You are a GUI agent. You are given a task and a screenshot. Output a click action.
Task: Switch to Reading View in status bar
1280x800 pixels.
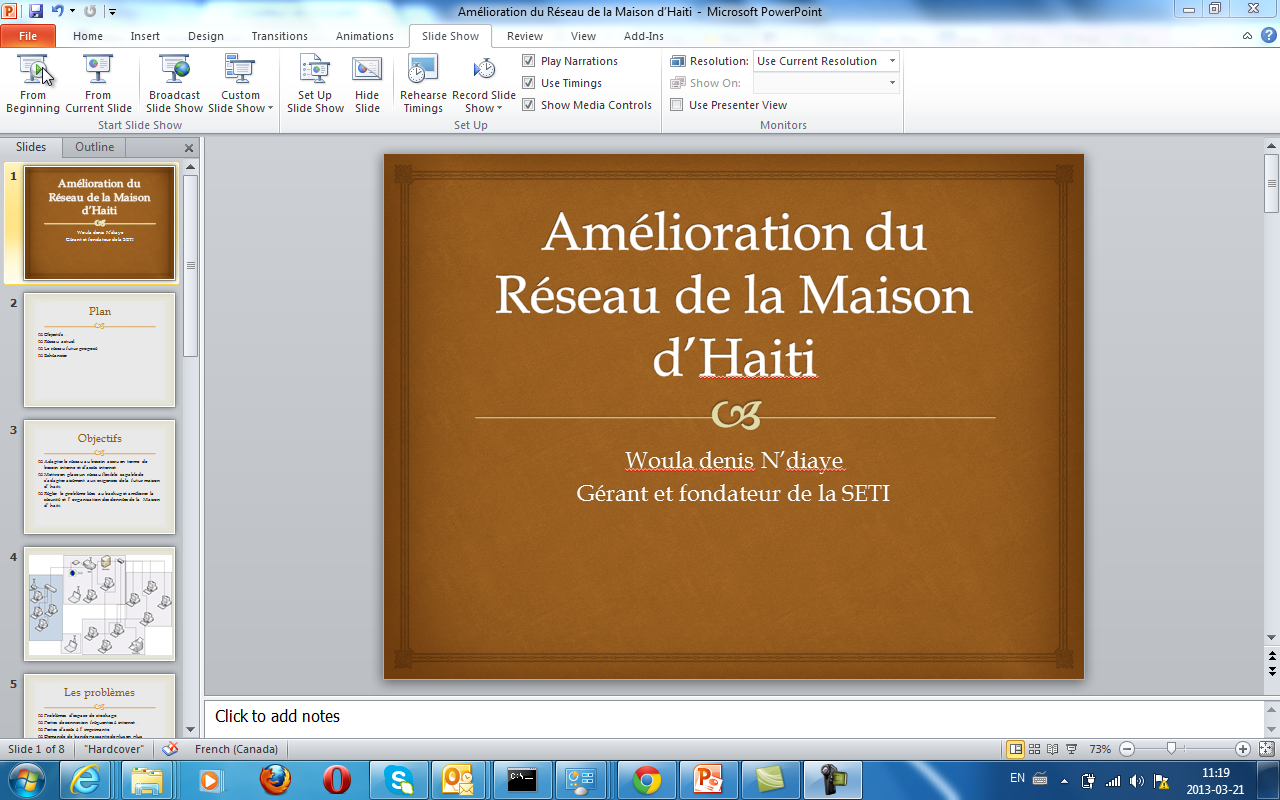[1053, 749]
